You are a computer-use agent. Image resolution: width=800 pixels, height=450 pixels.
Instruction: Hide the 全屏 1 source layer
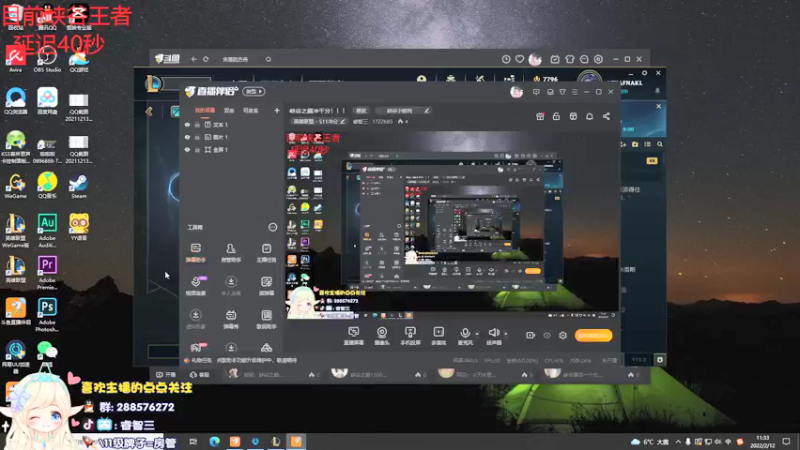pos(187,149)
